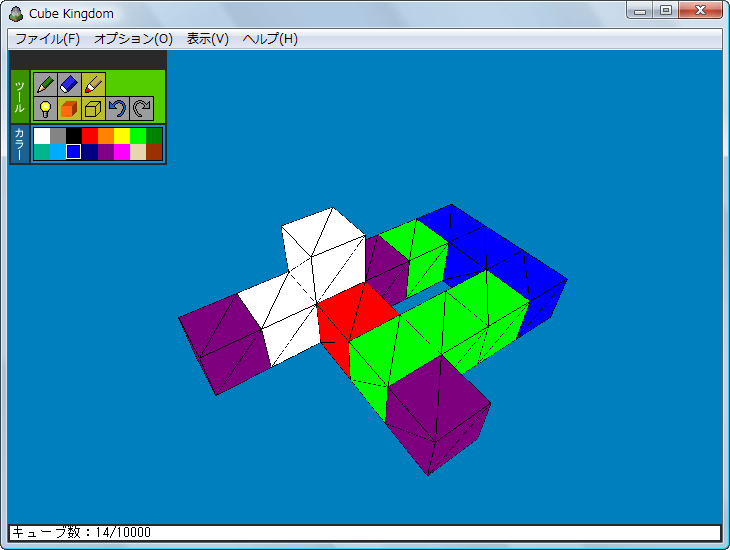Pick the beige color swatch

138,152
